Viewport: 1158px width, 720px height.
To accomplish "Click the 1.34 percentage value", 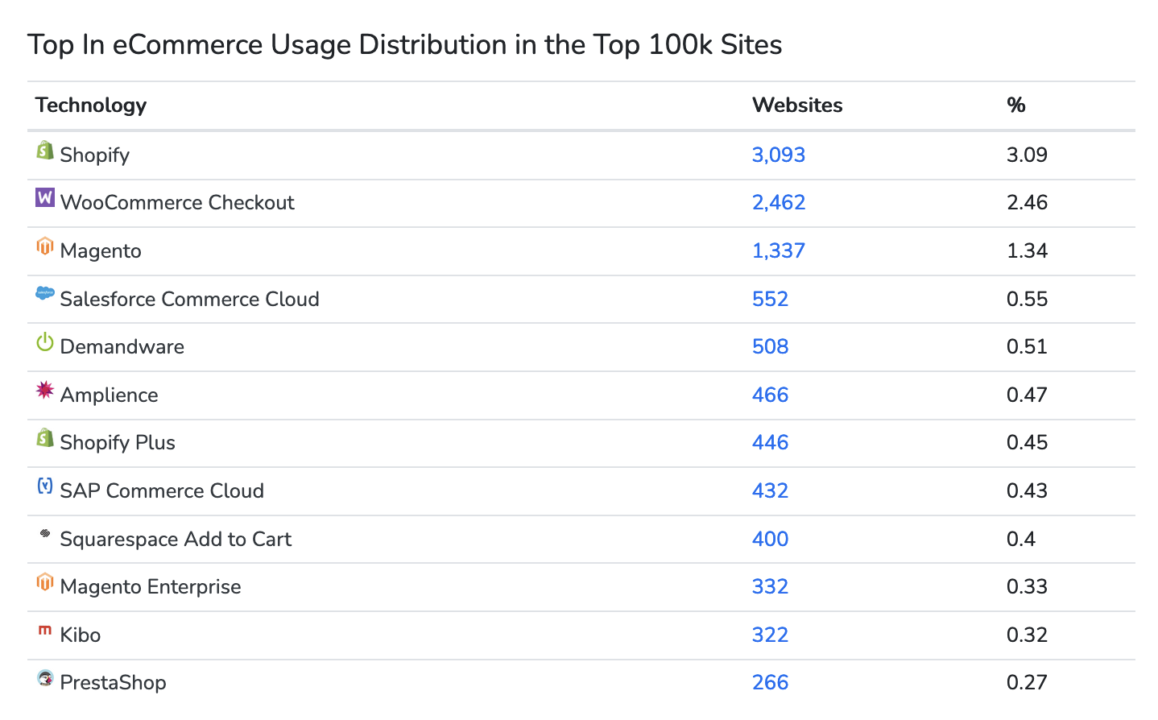I will (x=1027, y=251).
